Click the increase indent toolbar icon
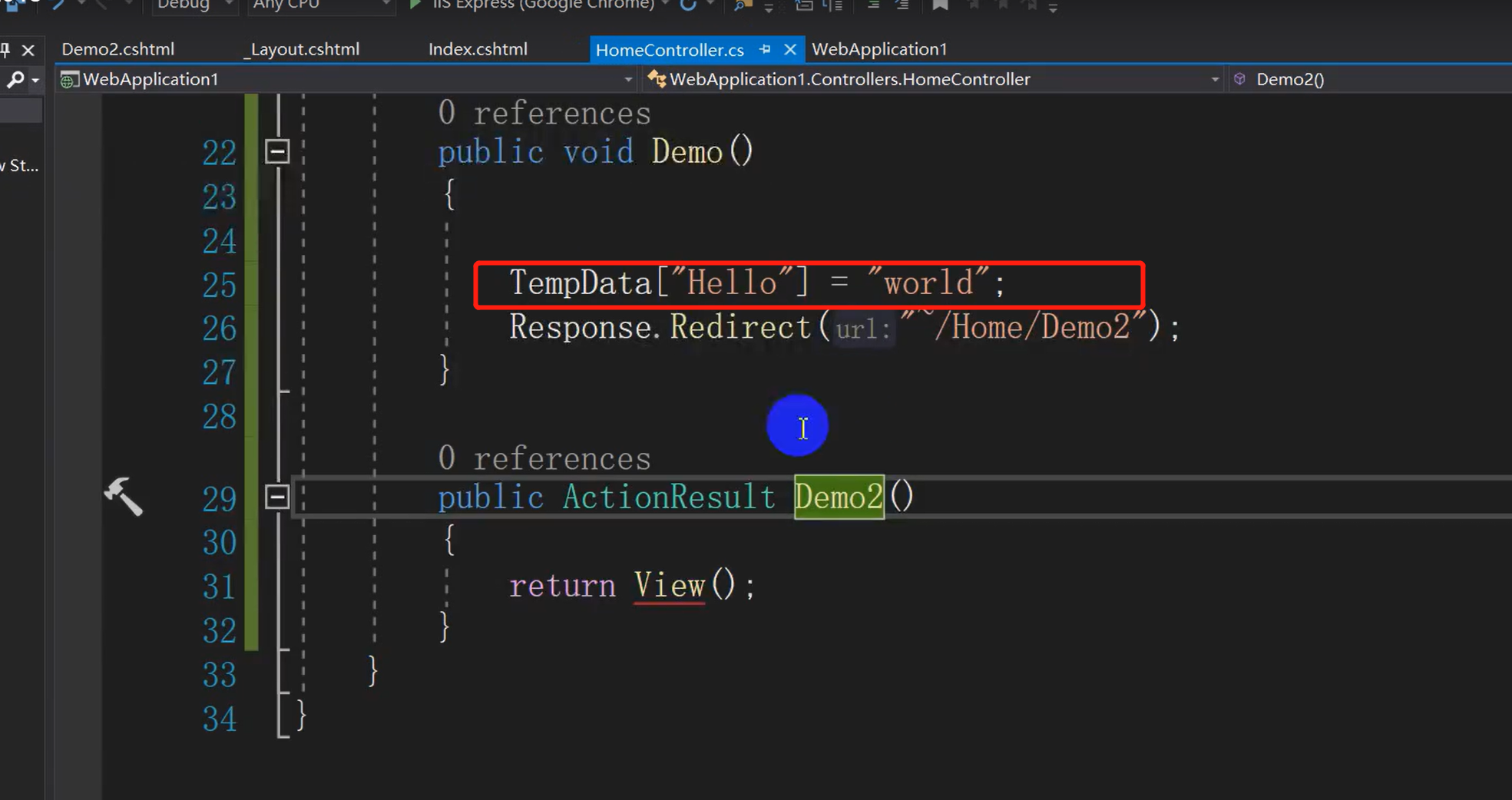The image size is (1512, 800). click(902, 5)
